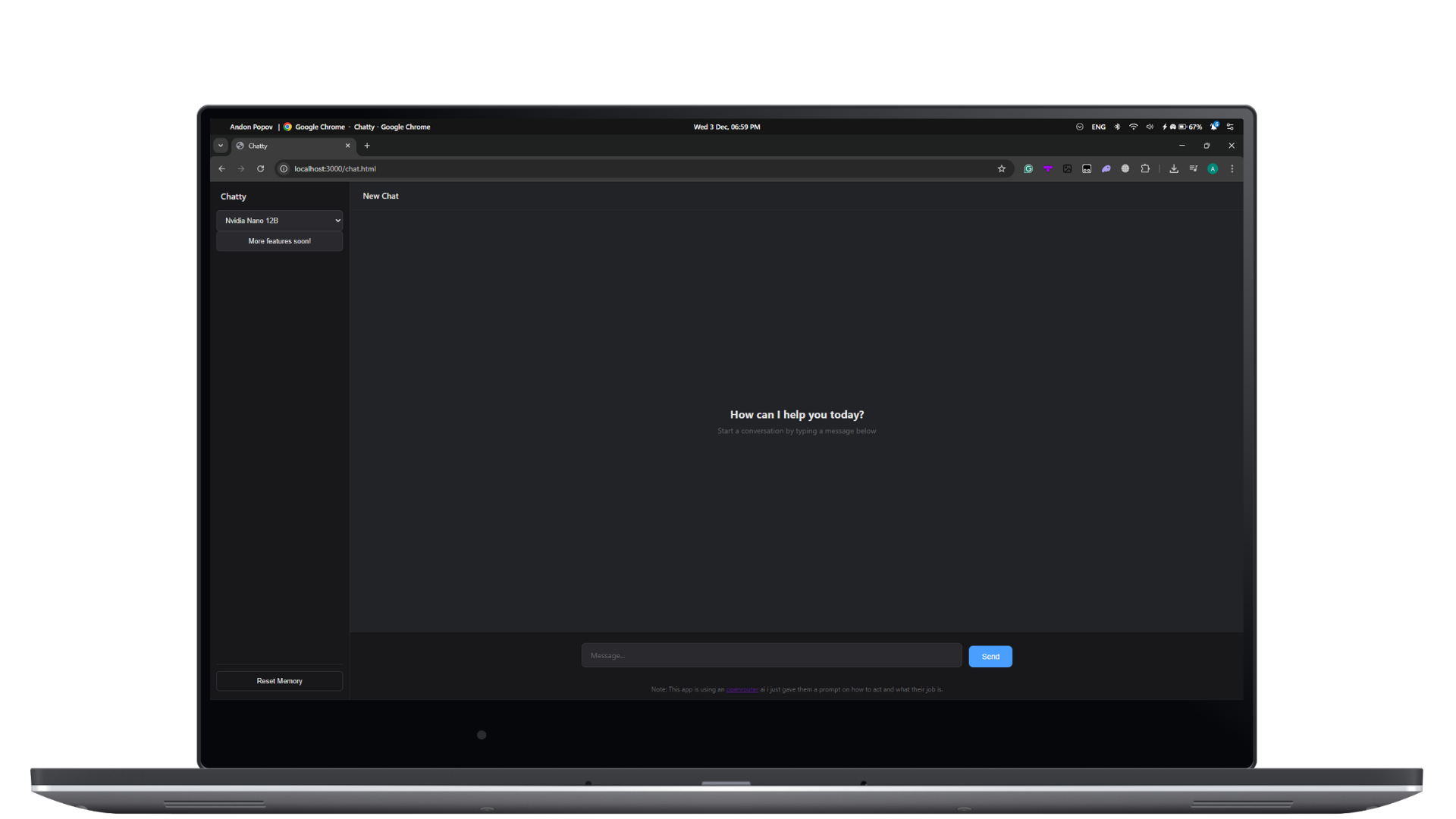This screenshot has width=1456, height=819.
Task: Bookmark this page with the star icon
Action: pyautogui.click(x=1002, y=168)
